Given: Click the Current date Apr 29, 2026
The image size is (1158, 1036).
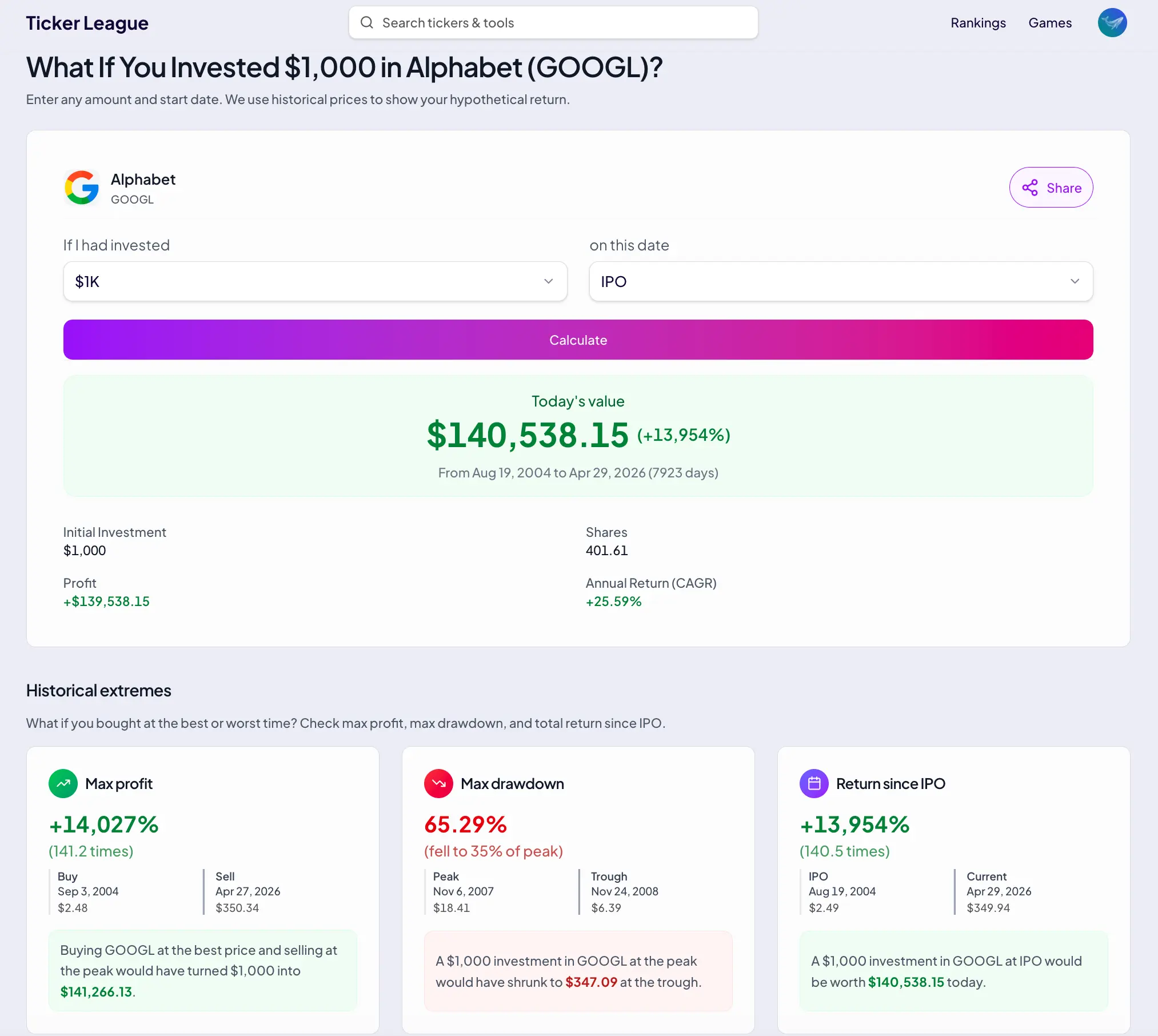Looking at the screenshot, I should click(999, 891).
